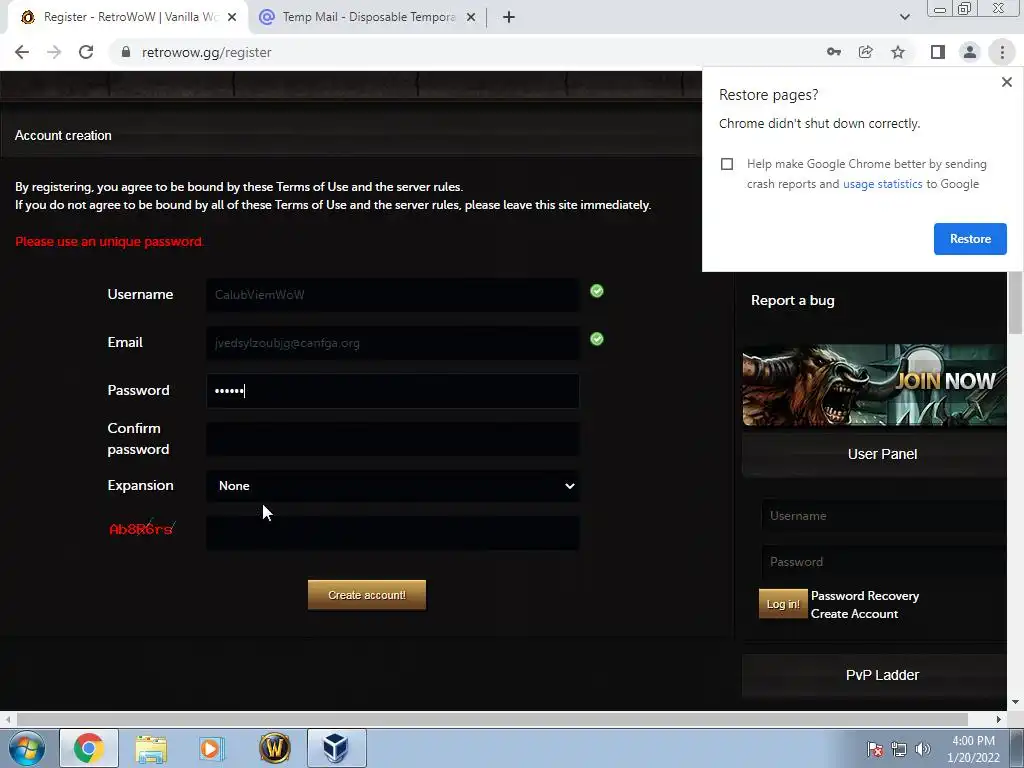Open the Password Recovery link

[x=865, y=596]
